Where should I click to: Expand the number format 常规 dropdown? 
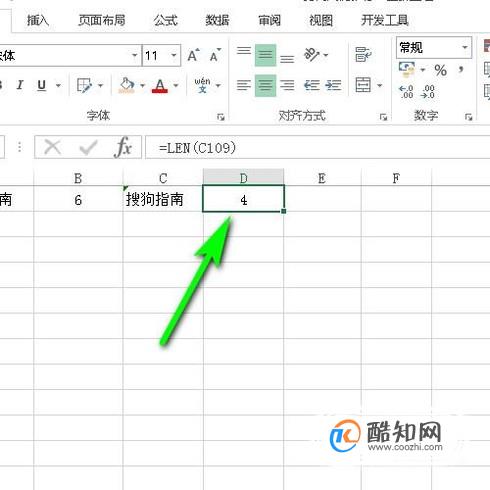tap(465, 48)
